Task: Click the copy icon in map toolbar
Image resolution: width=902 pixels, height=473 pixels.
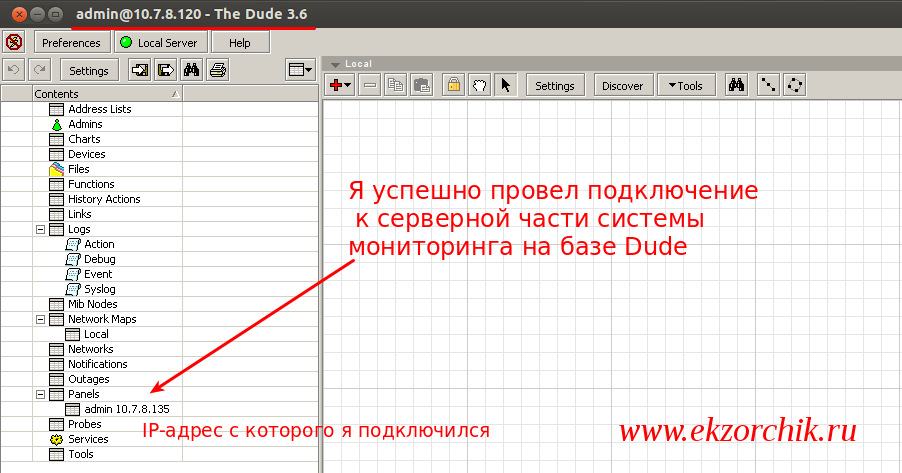Action: pyautogui.click(x=396, y=85)
